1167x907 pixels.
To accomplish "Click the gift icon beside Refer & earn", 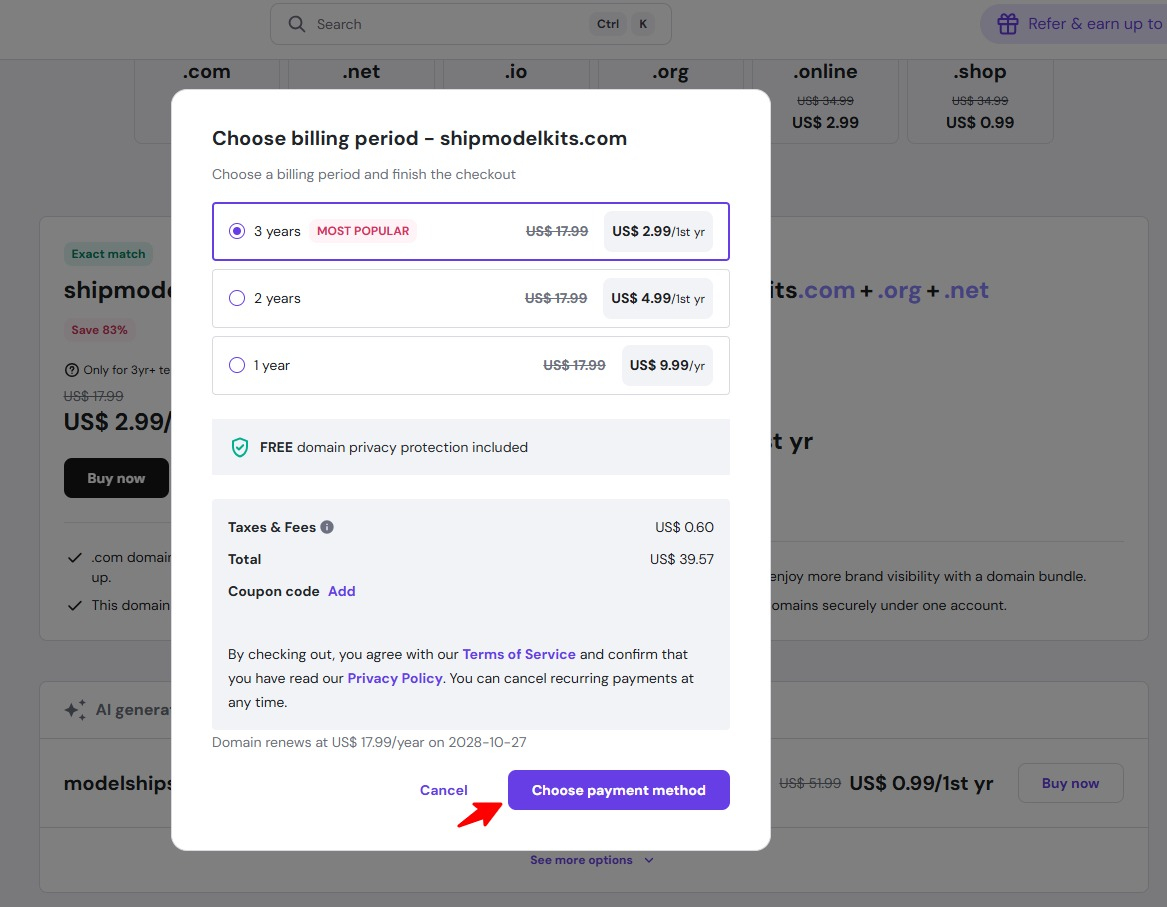I will (1008, 24).
